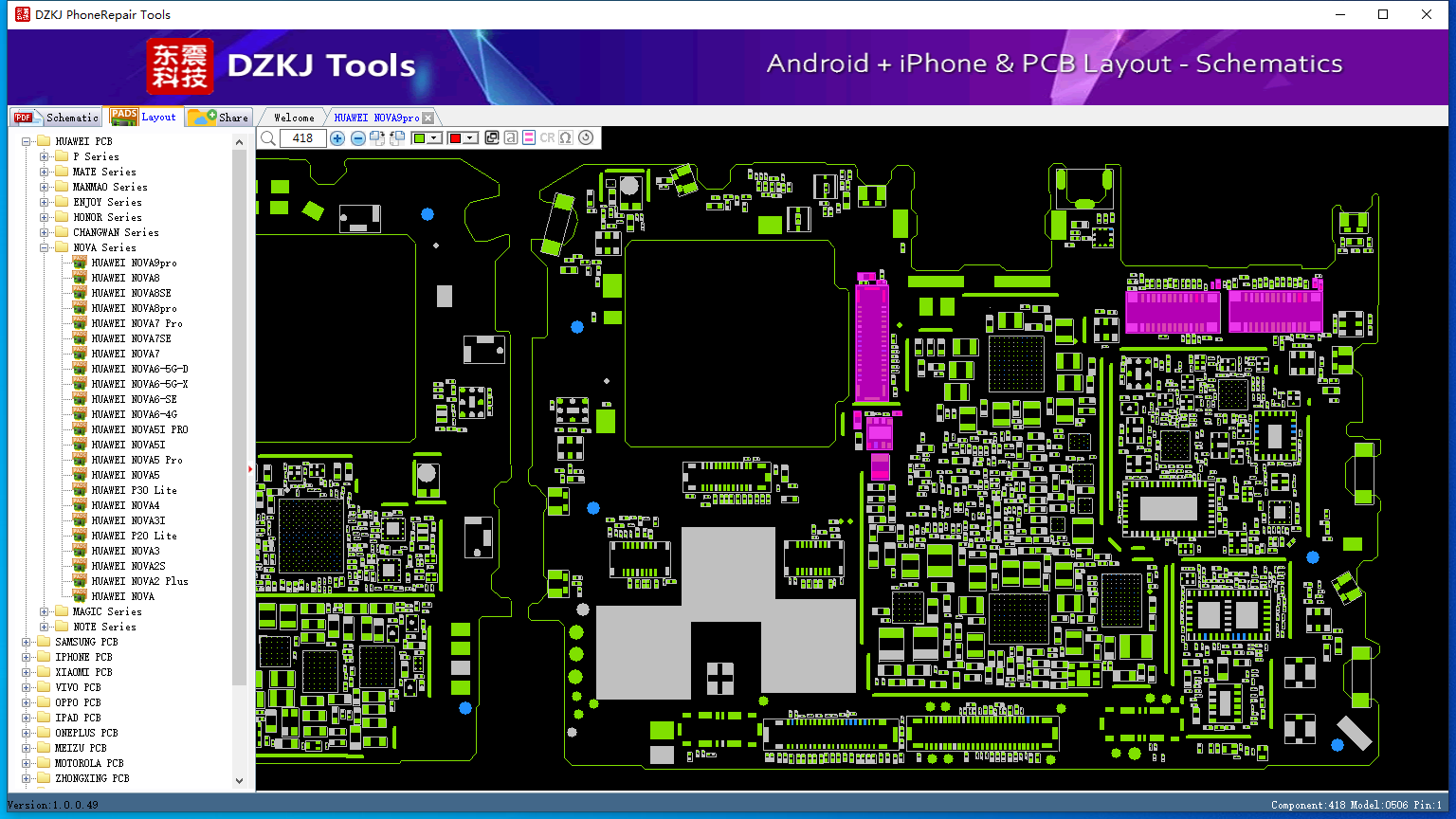This screenshot has width=1456, height=819.
Task: Toggle the letter 'a' text display icon
Action: (510, 138)
